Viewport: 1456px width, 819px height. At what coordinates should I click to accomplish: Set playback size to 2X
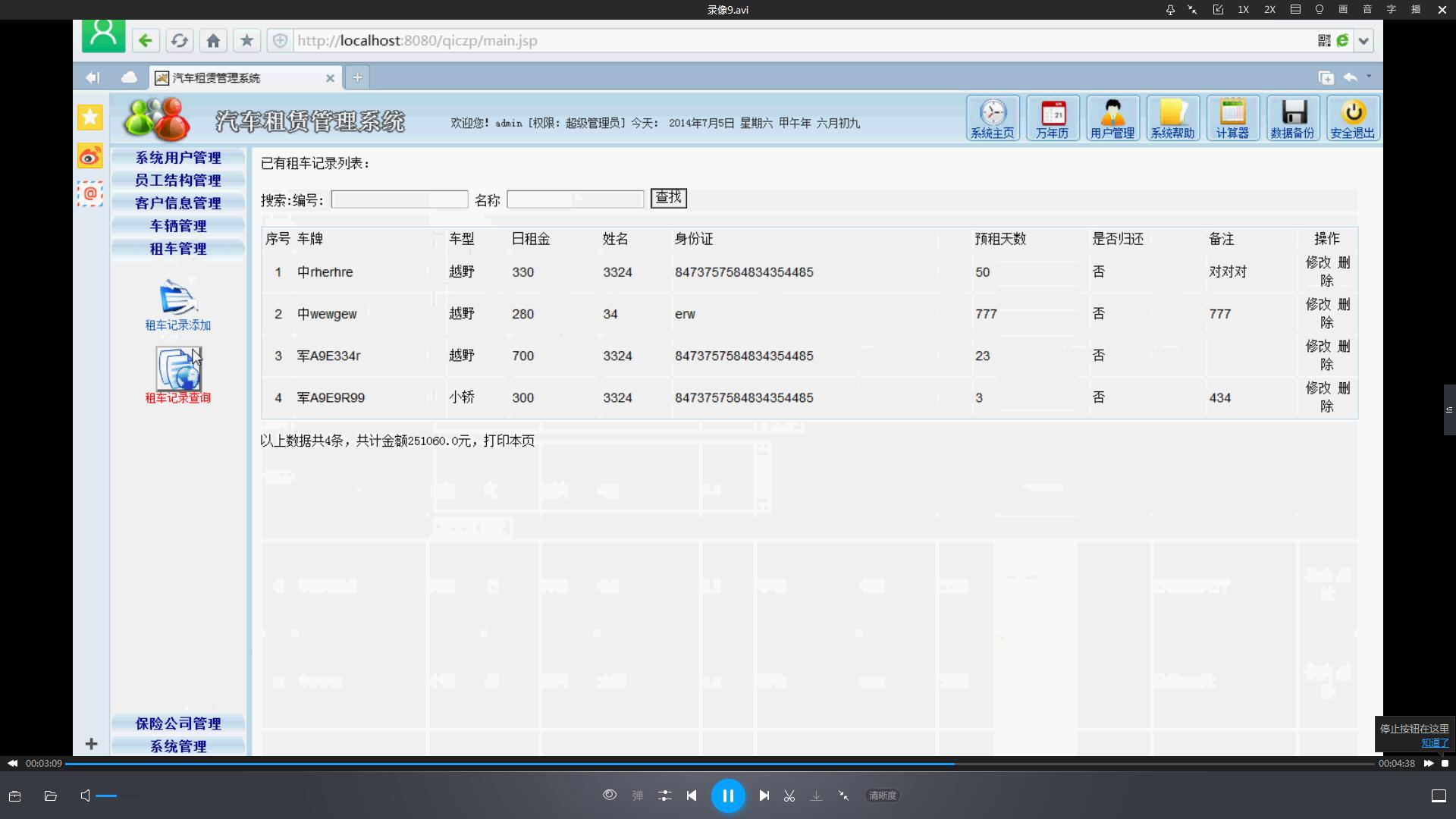click(1269, 10)
